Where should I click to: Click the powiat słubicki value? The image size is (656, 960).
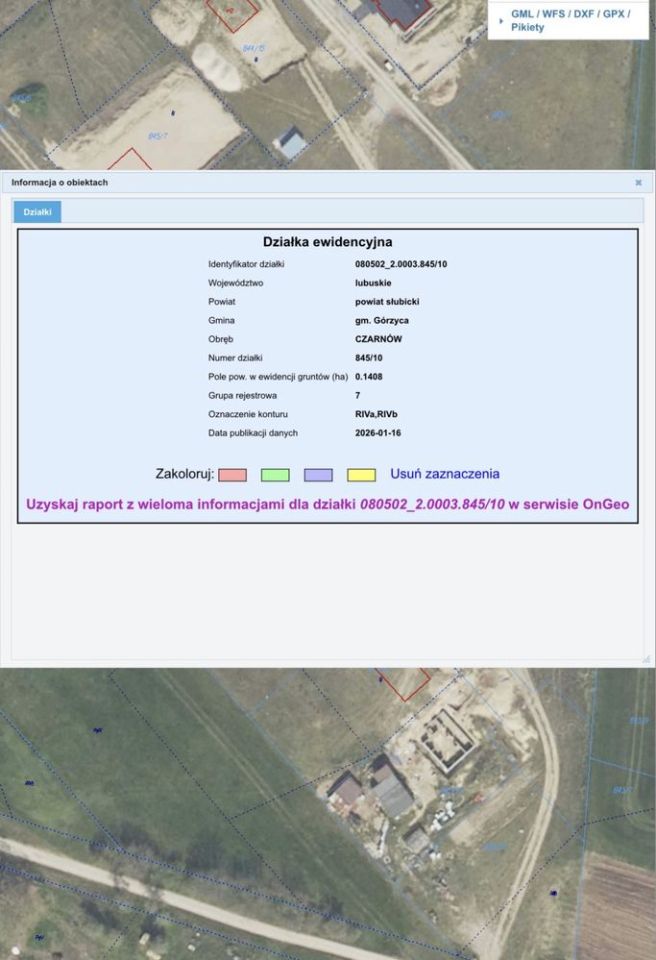387,302
